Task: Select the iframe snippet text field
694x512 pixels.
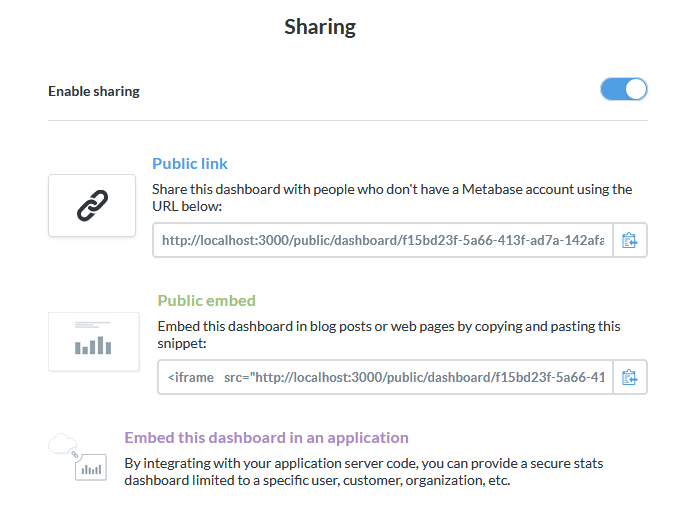Action: [386, 377]
